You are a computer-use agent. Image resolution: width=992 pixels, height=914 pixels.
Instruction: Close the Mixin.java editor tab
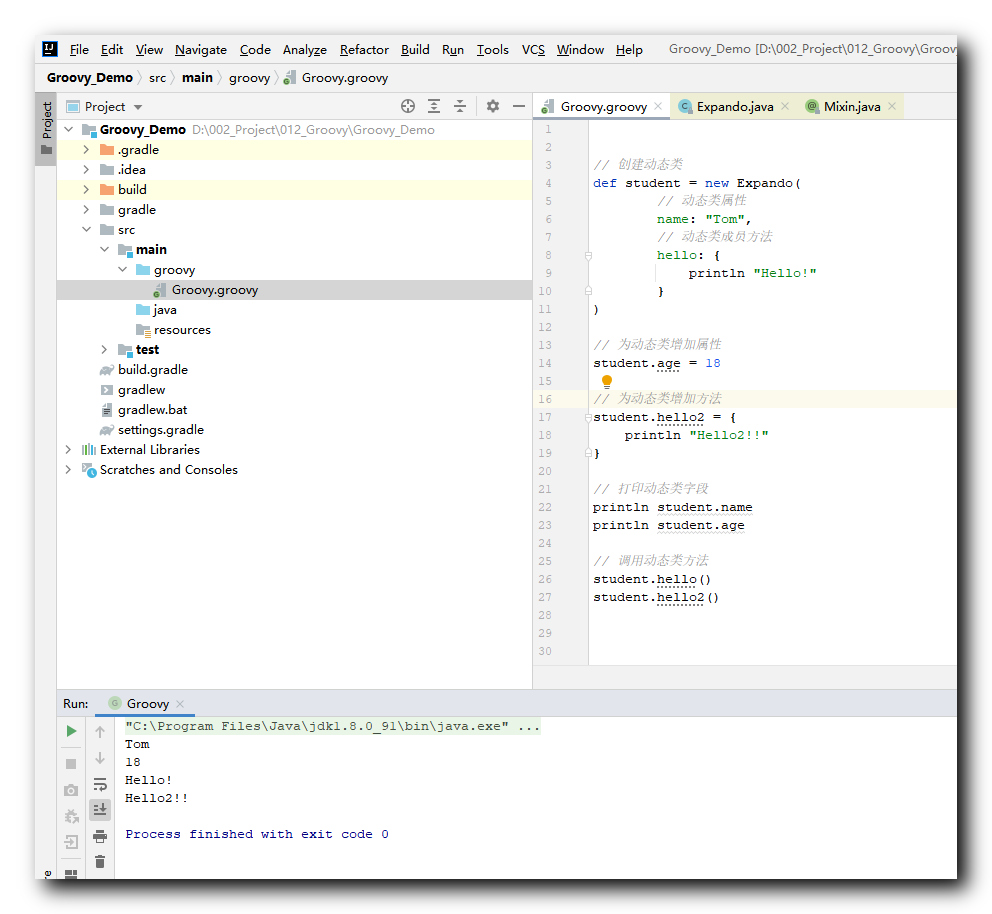click(x=892, y=106)
